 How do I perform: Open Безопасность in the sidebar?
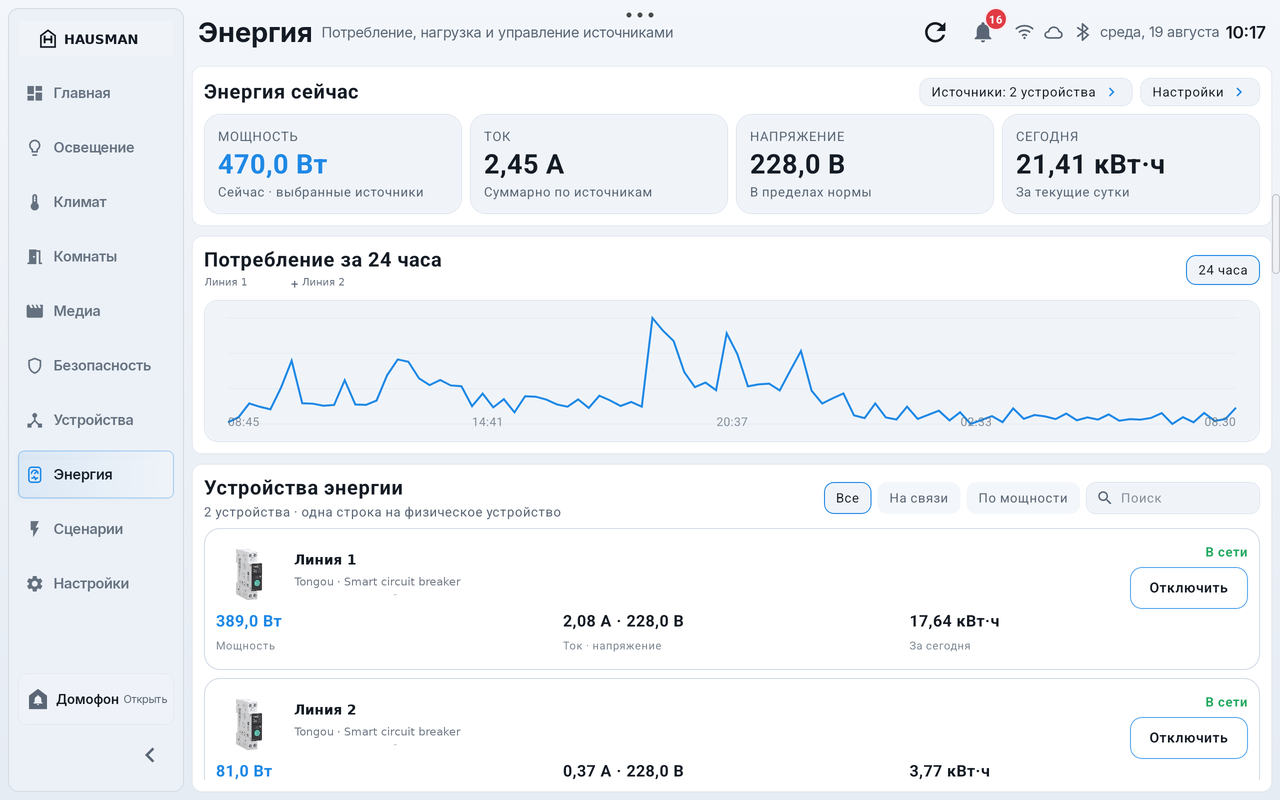96,365
